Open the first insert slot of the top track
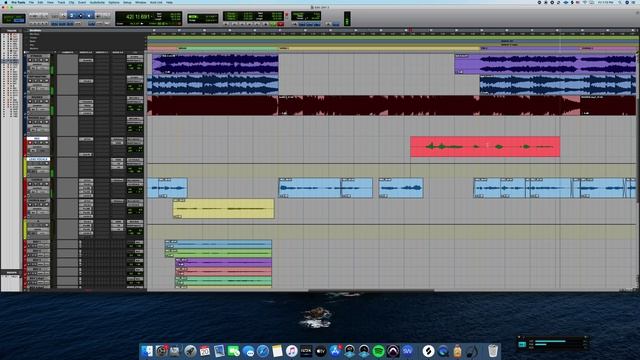This screenshot has width=640, height=360. pyautogui.click(x=86, y=60)
